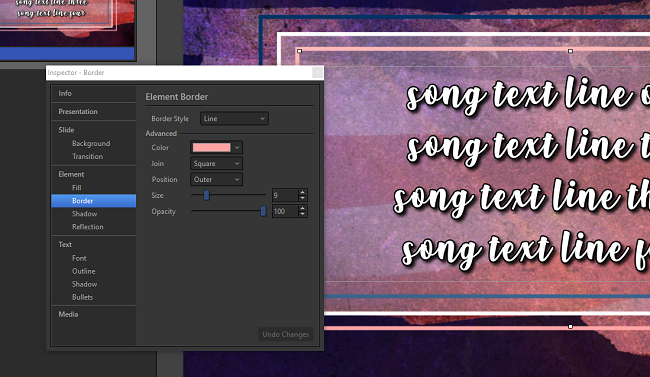Image resolution: width=650 pixels, height=377 pixels.
Task: Open the Position dropdown set to Outer
Action: point(216,180)
